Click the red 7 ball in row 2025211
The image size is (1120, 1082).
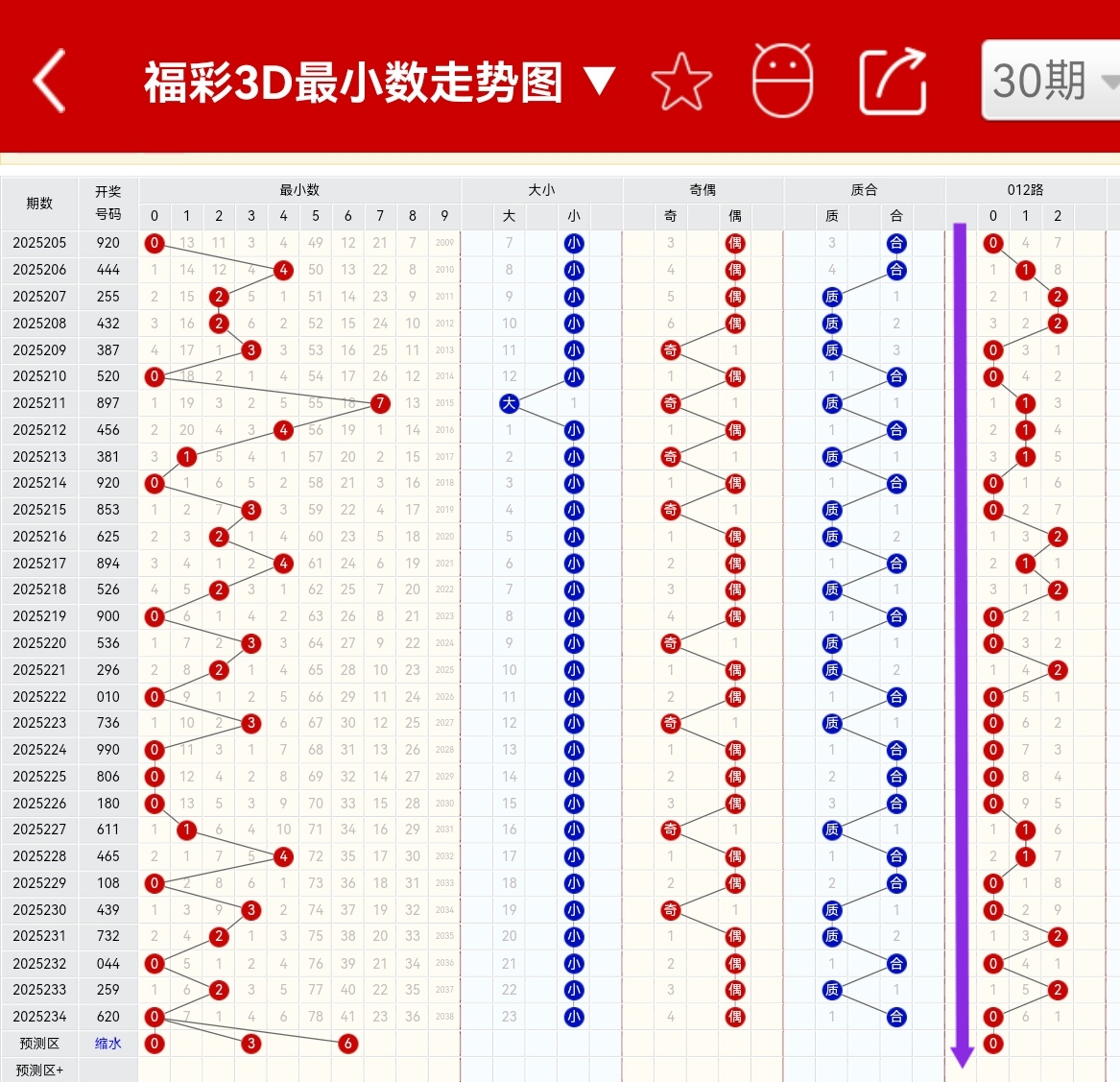[380, 403]
